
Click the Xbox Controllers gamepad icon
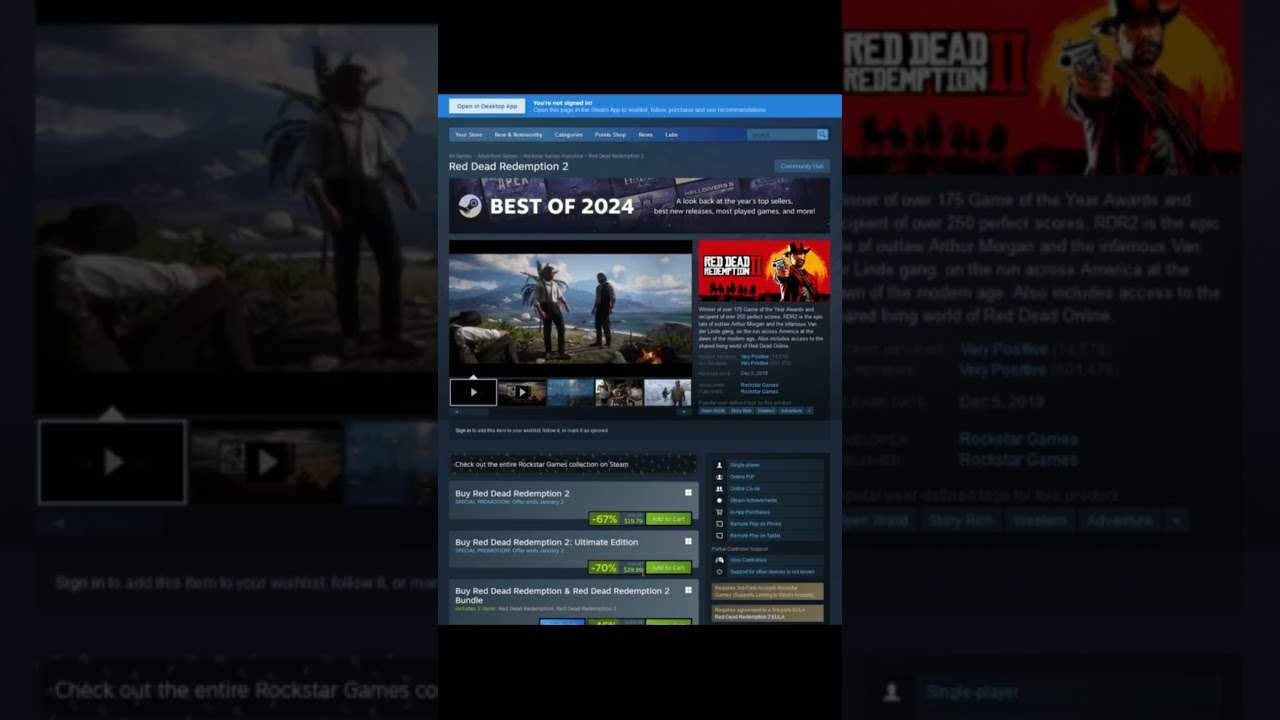tap(719, 560)
